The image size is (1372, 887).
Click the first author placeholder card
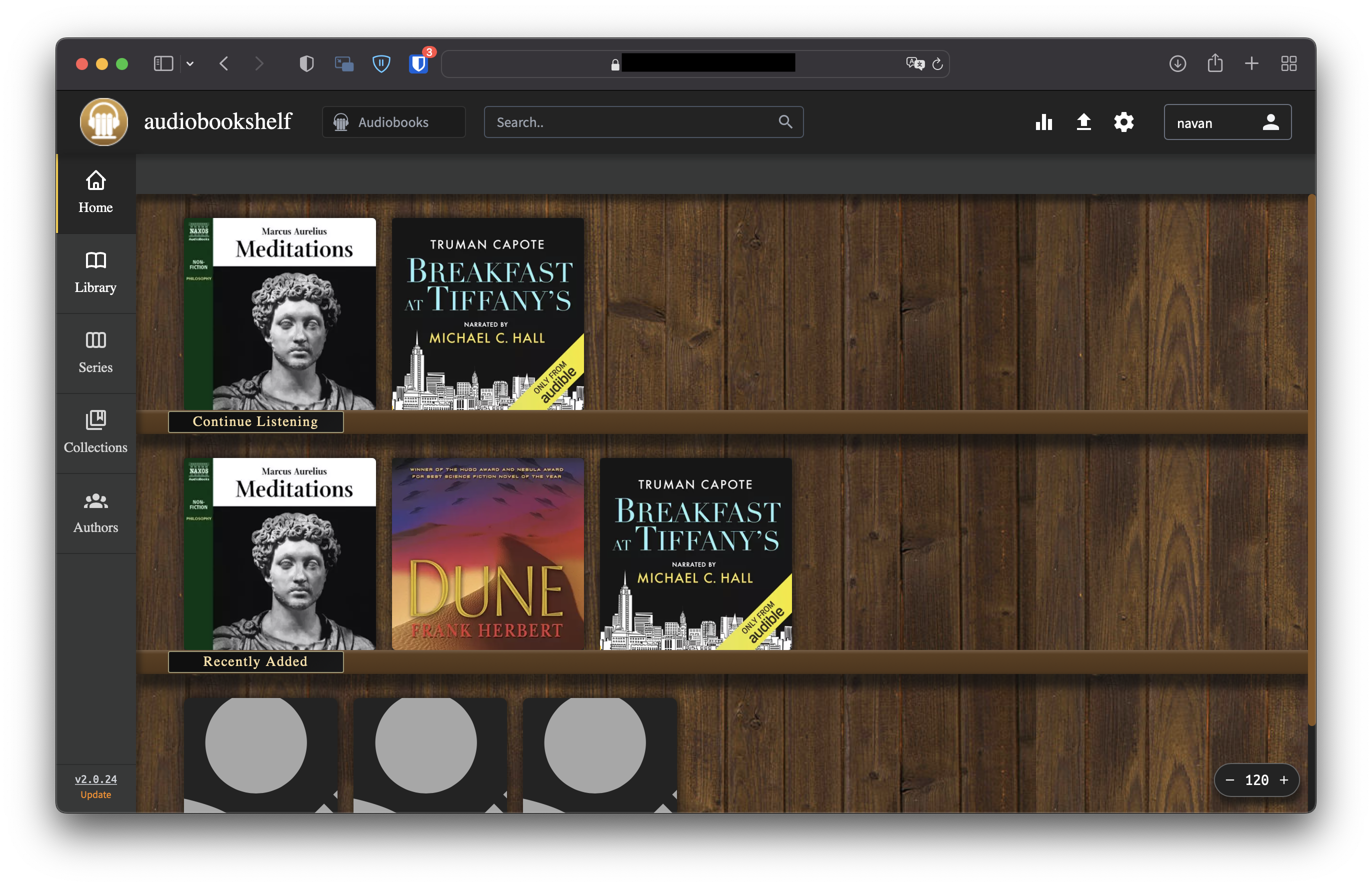261,755
